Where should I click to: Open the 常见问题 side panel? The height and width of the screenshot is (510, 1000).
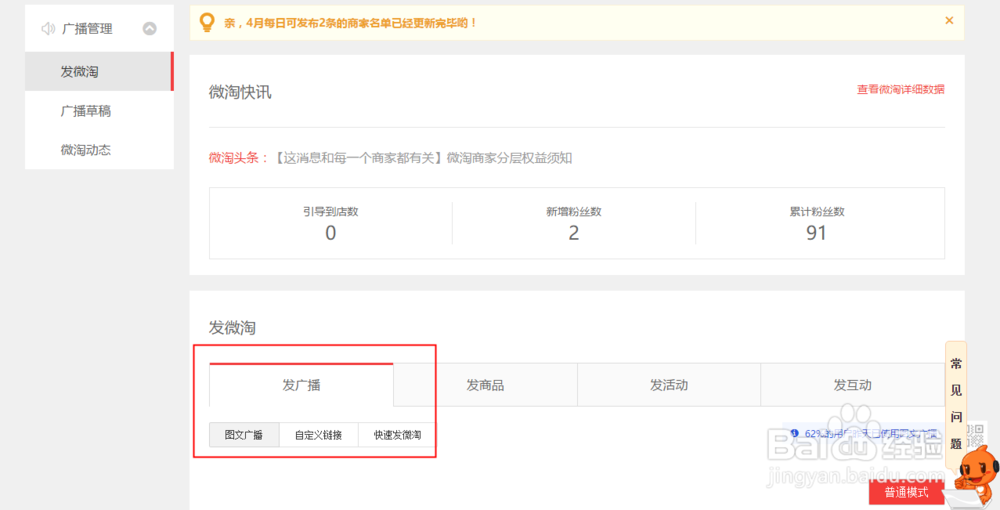point(956,404)
